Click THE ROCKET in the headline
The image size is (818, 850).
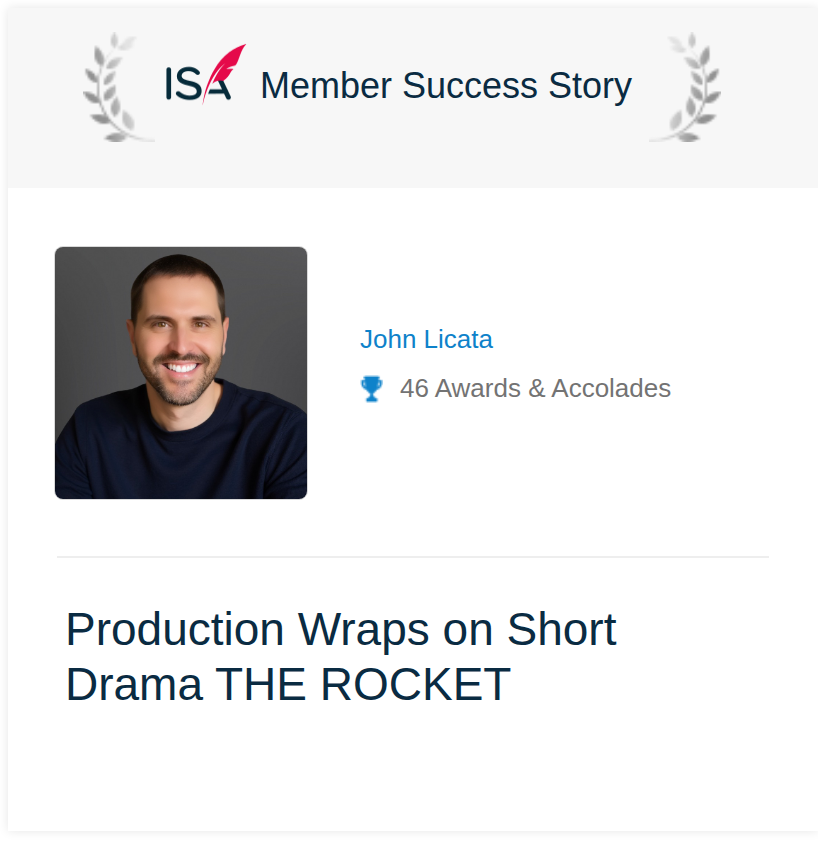(x=363, y=684)
